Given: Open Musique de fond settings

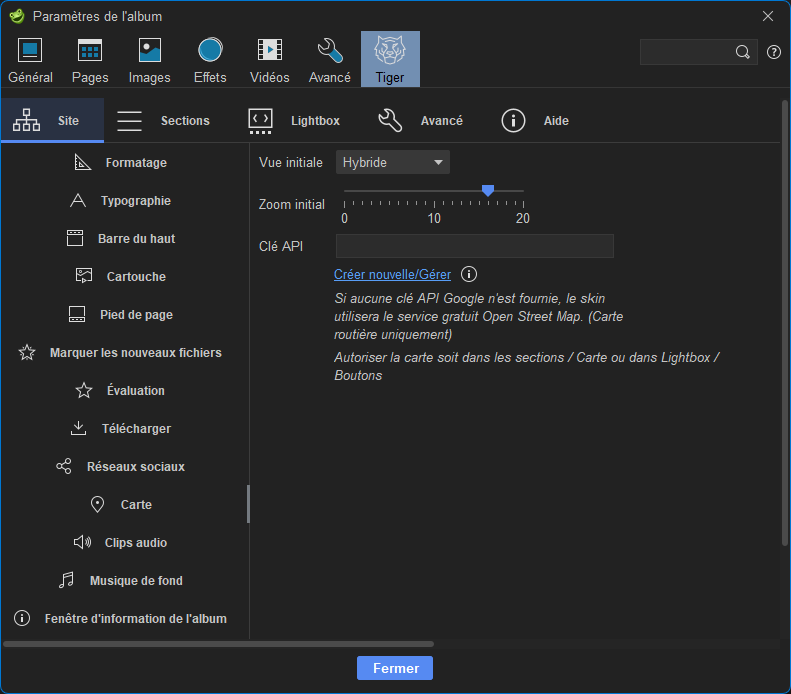Looking at the screenshot, I should tap(135, 581).
